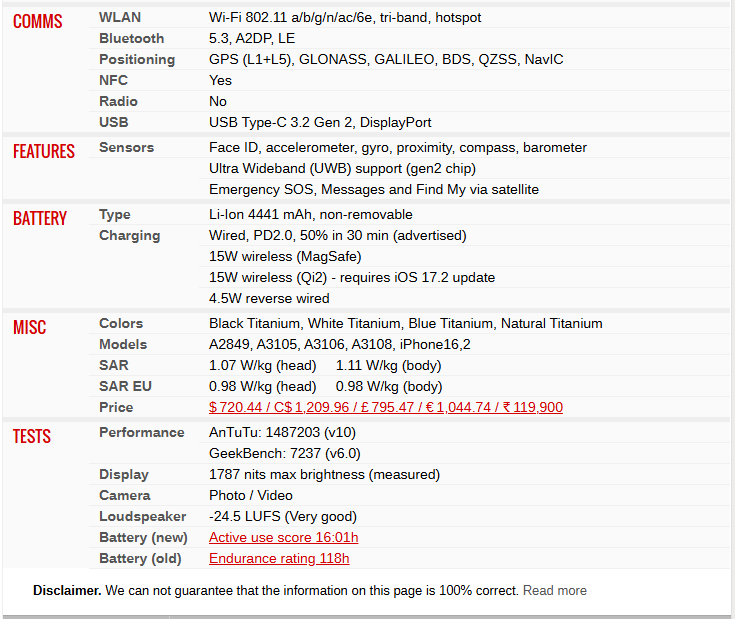Click the Charging spec label

click(x=129, y=236)
